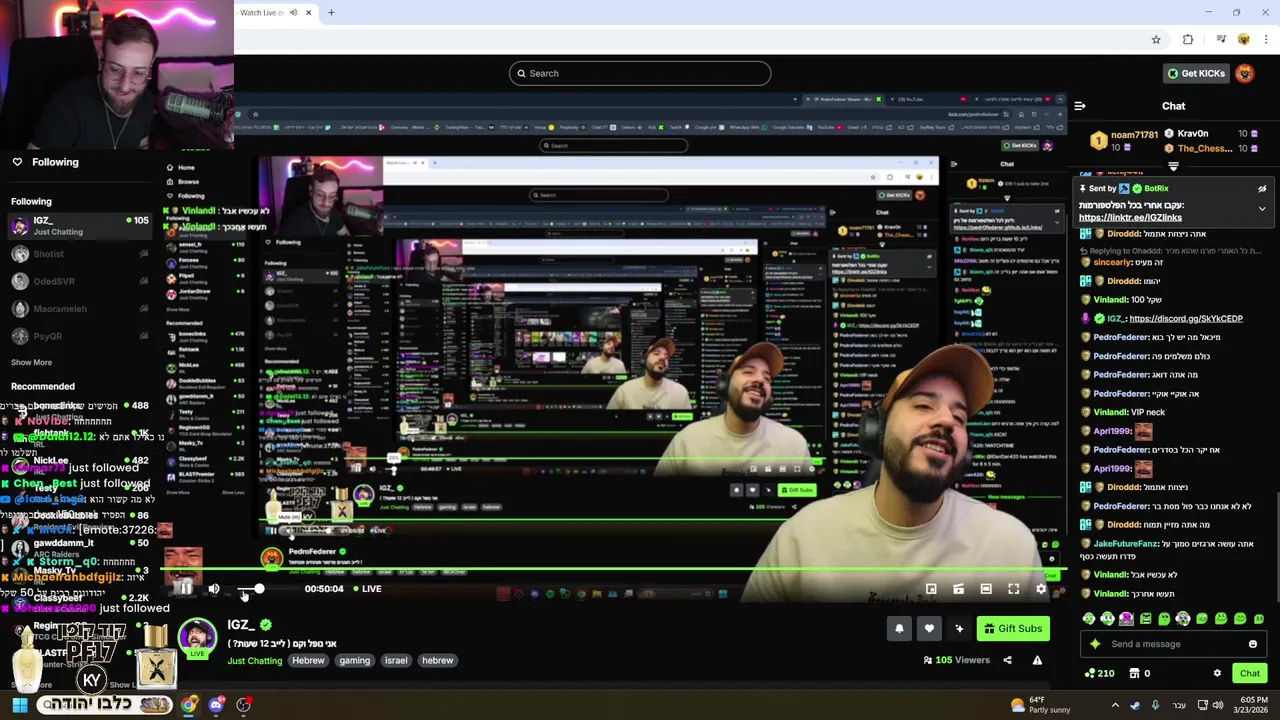1280x720 pixels.
Task: Show hidden system tray icons chevron
Action: tap(1115, 705)
